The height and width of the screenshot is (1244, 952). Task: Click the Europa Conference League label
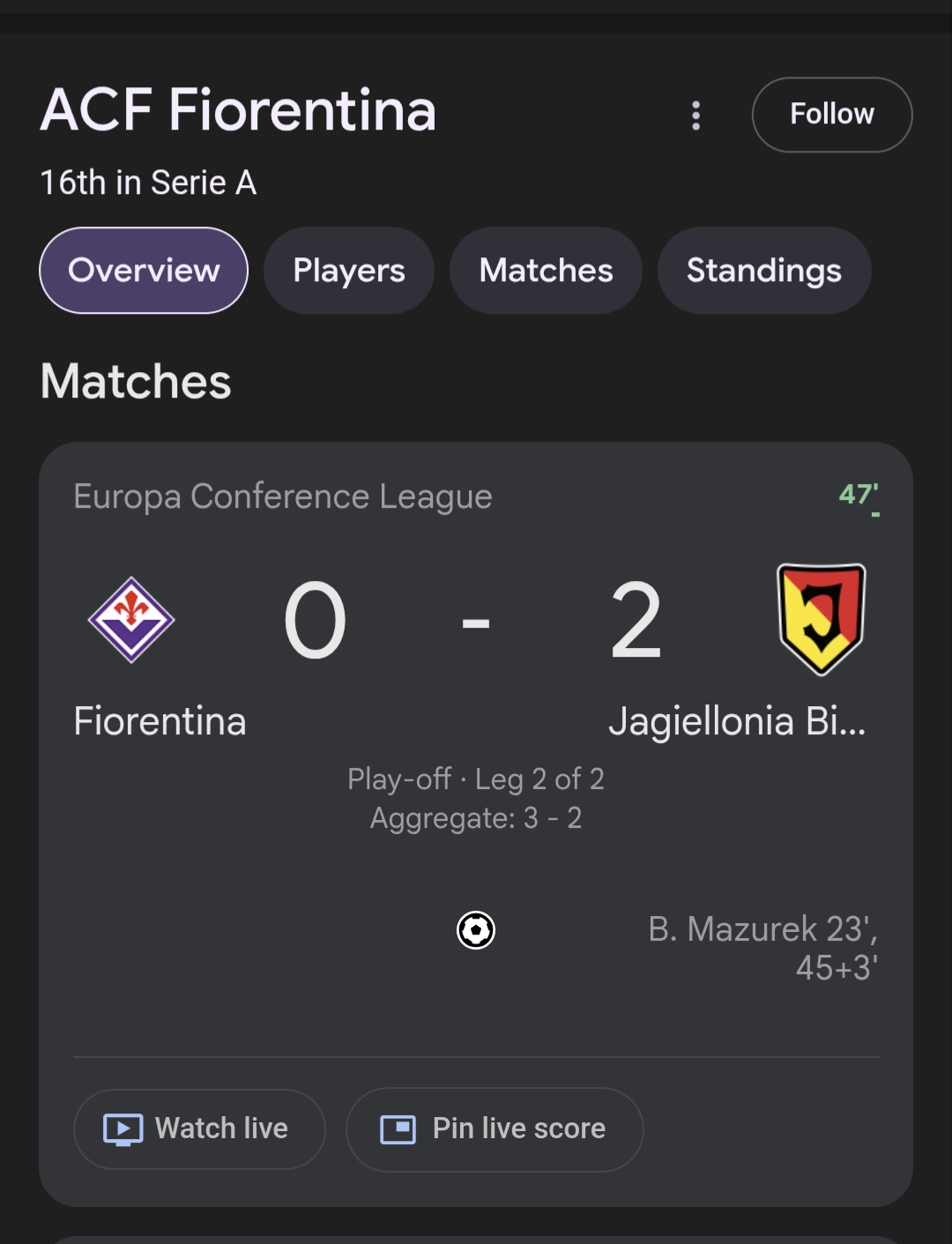(x=283, y=496)
